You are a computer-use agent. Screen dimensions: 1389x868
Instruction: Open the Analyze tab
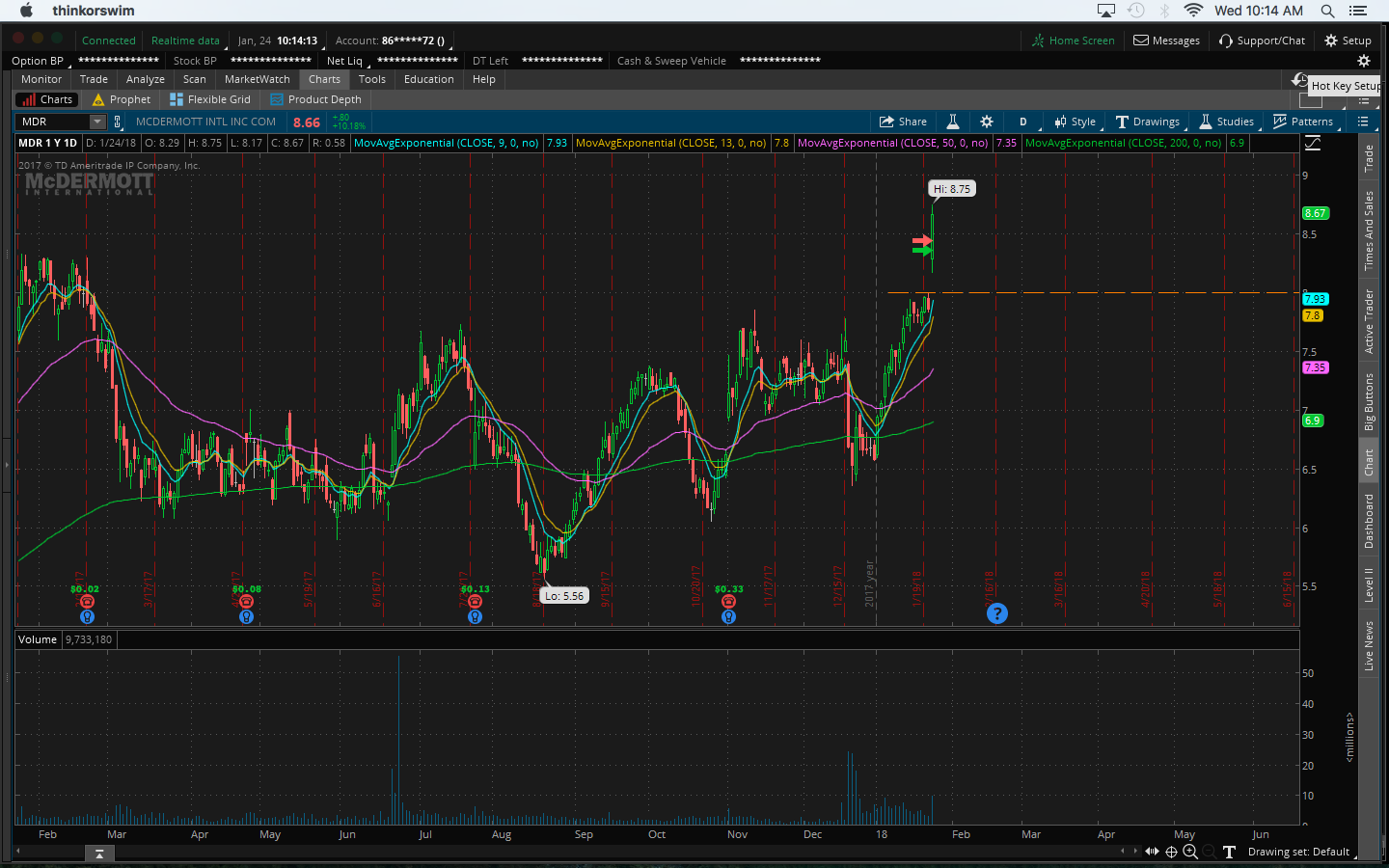coord(145,79)
